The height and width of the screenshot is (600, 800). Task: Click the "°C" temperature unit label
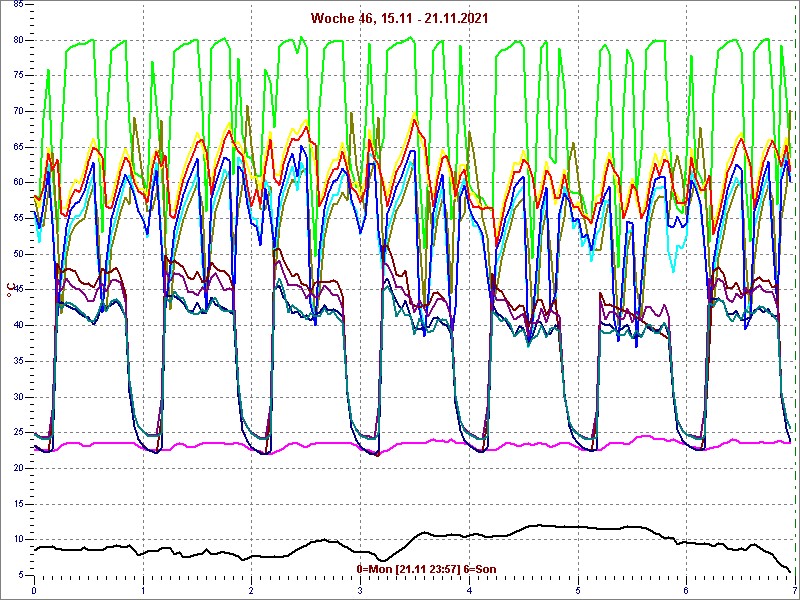(x=10, y=292)
